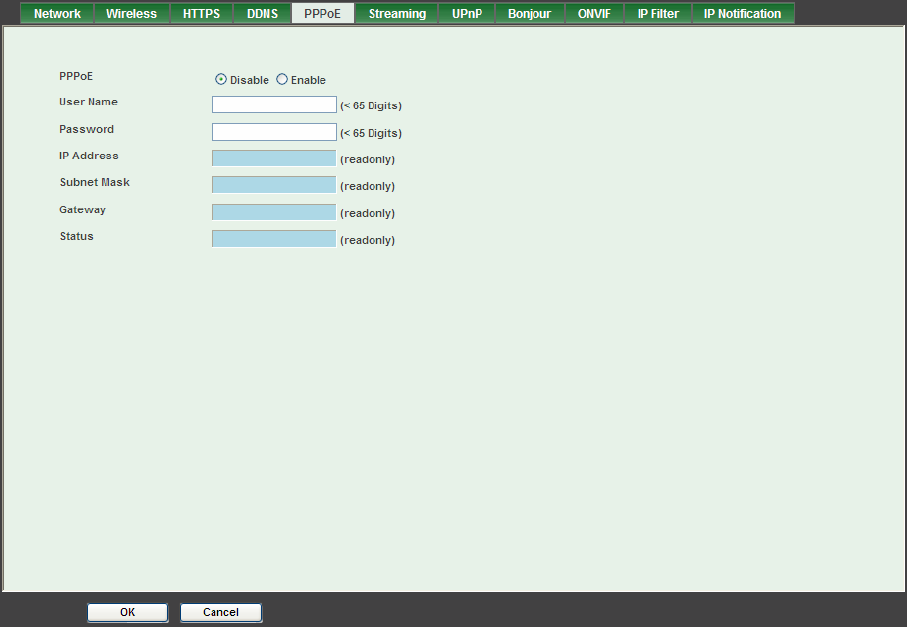
Task: Select the Enable PPPoE radio button
Action: [282, 79]
